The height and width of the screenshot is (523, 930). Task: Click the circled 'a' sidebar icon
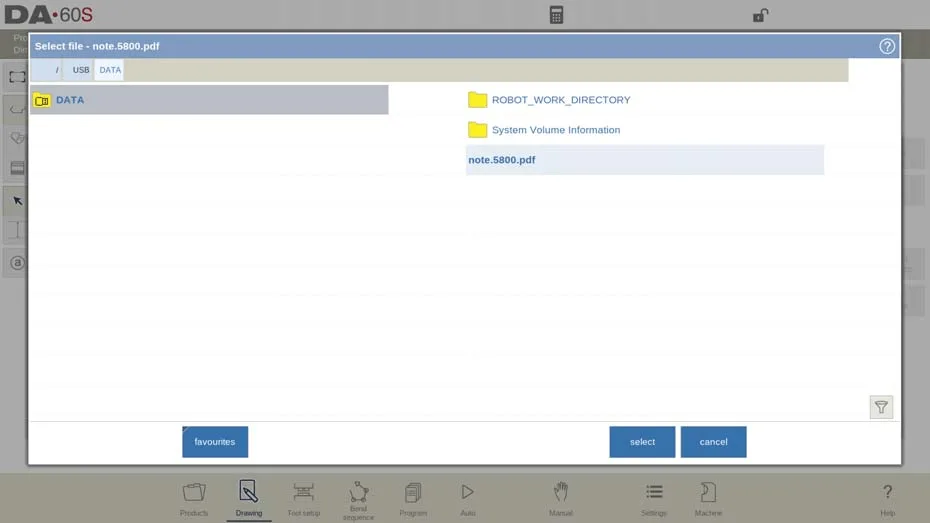pyautogui.click(x=17, y=263)
